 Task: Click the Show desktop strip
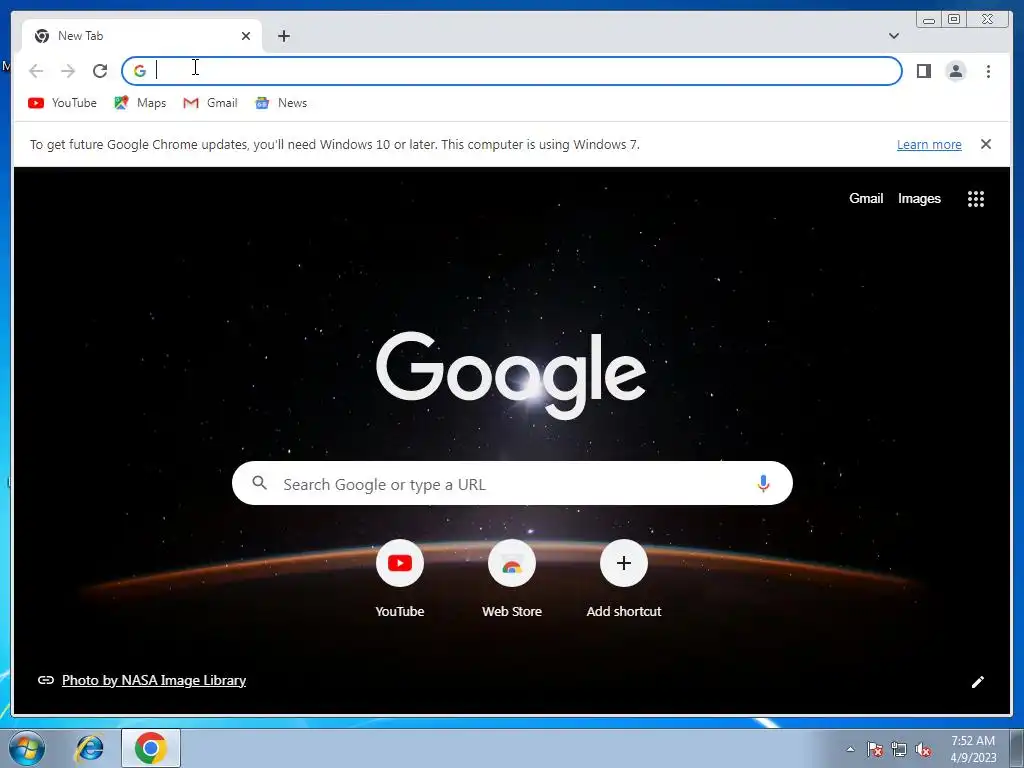click(x=1017, y=748)
